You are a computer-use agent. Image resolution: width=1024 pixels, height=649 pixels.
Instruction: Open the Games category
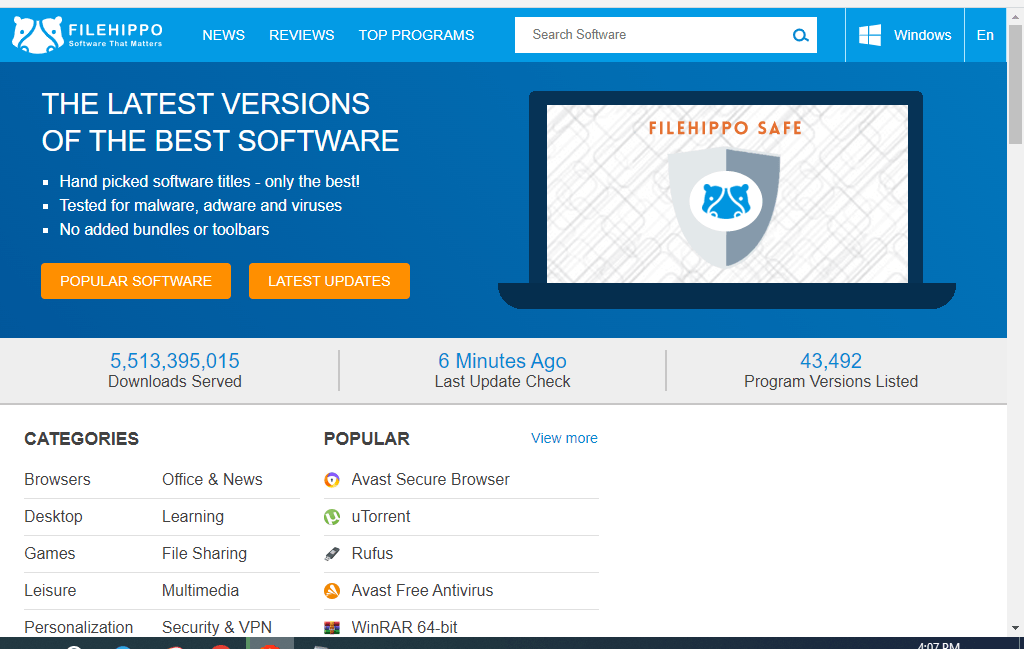click(50, 553)
